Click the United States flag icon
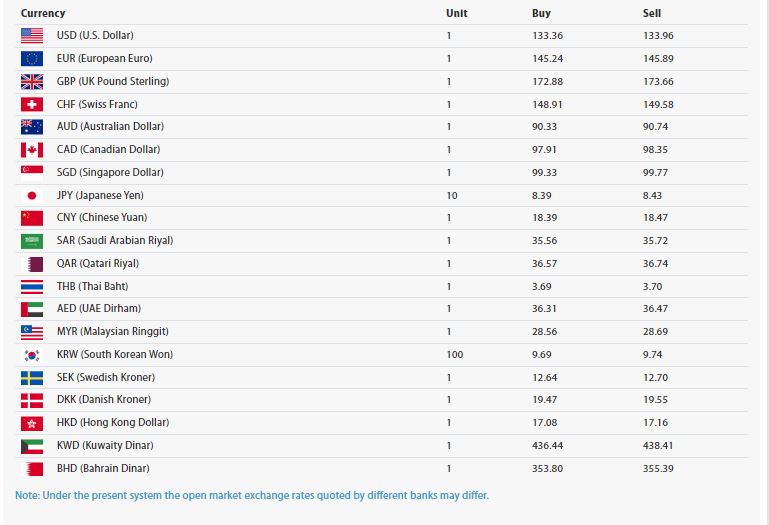This screenshot has width=769, height=525. coord(31,36)
